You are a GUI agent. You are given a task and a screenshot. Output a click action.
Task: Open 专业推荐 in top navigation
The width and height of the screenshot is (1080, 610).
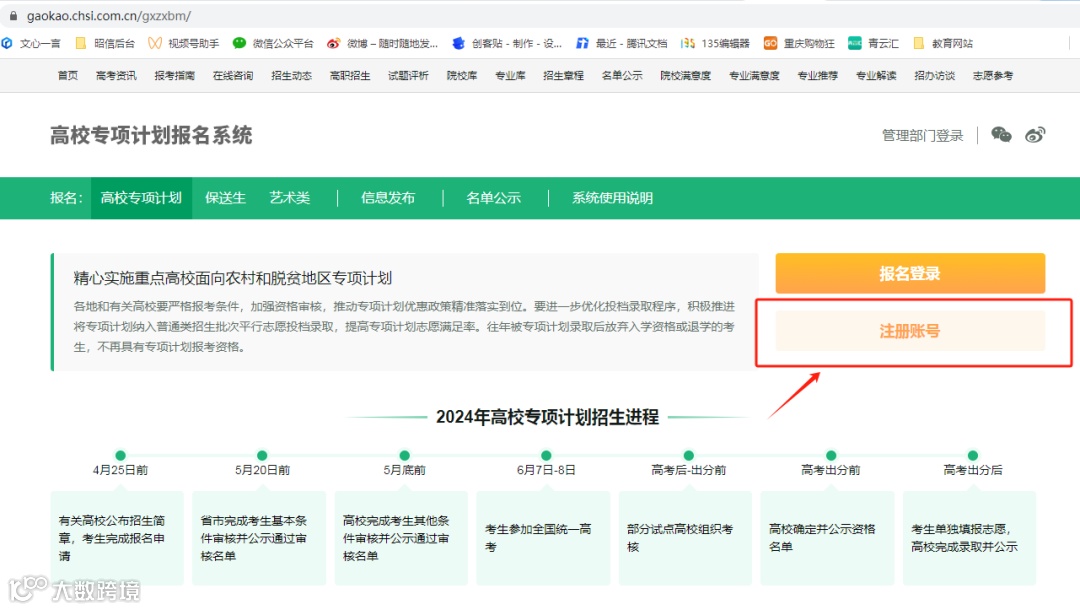point(818,76)
